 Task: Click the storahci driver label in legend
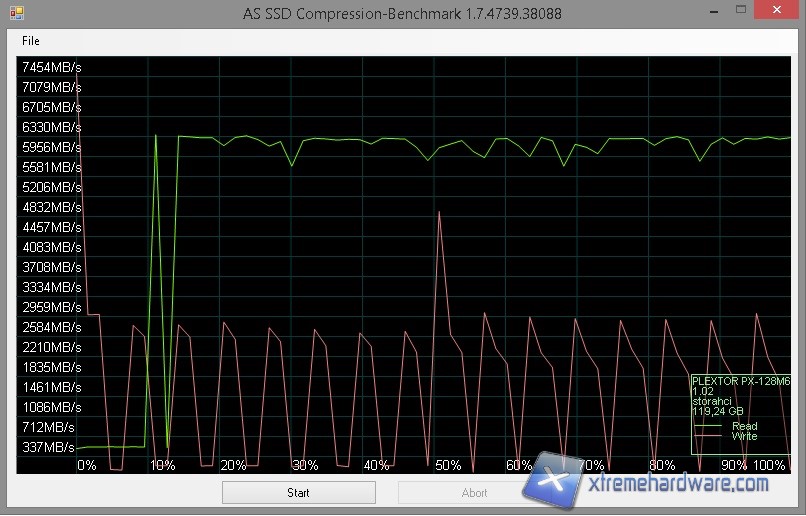(714, 401)
